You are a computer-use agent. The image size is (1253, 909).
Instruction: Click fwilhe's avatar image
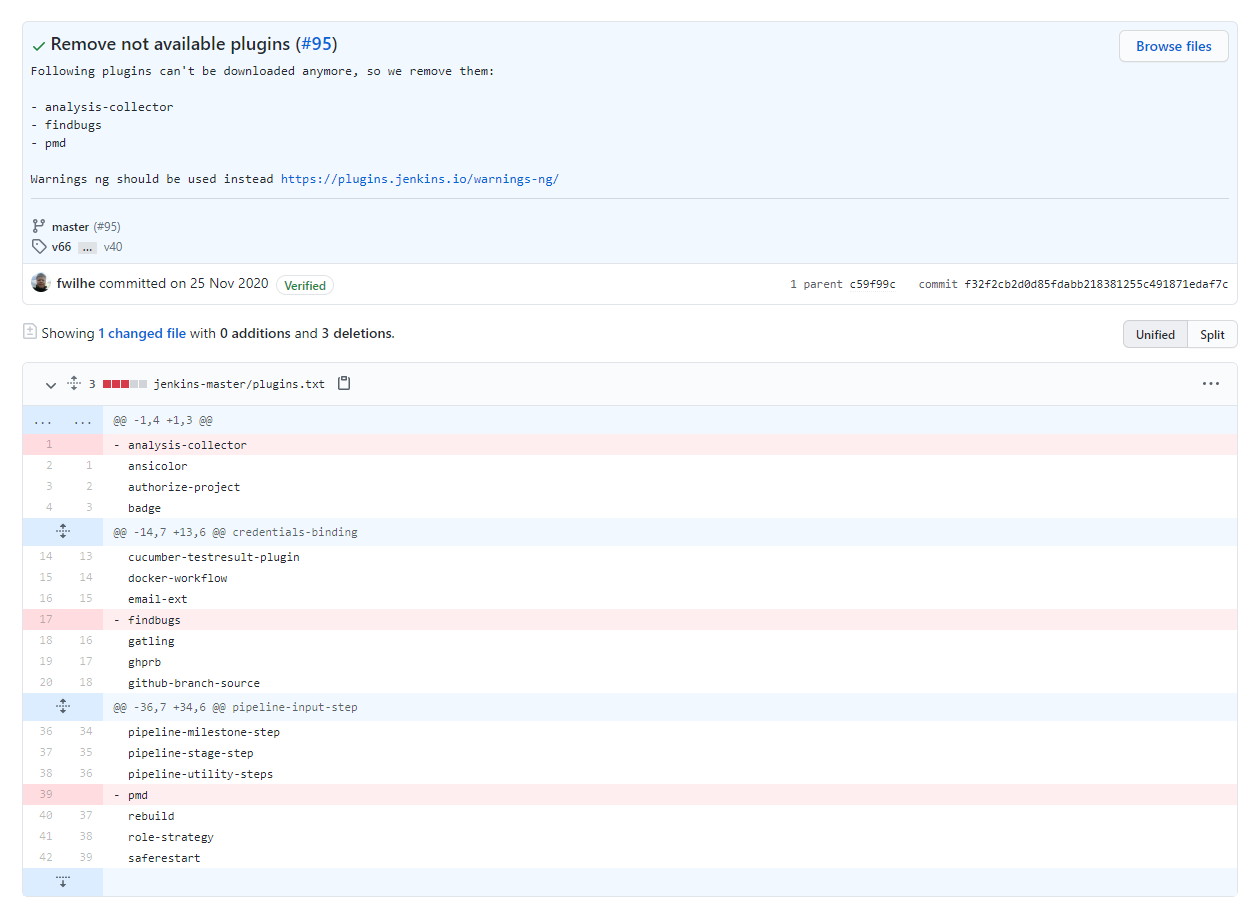(x=40, y=282)
